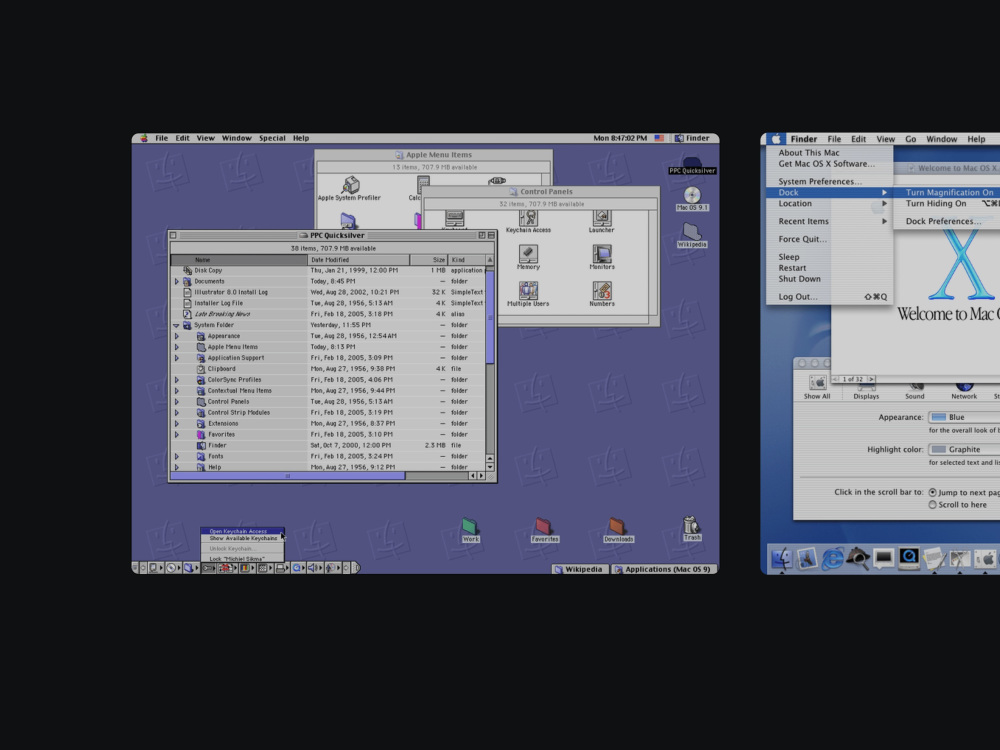1000x750 pixels.
Task: Open Mail from the Mac OS X Dock
Action: click(807, 559)
